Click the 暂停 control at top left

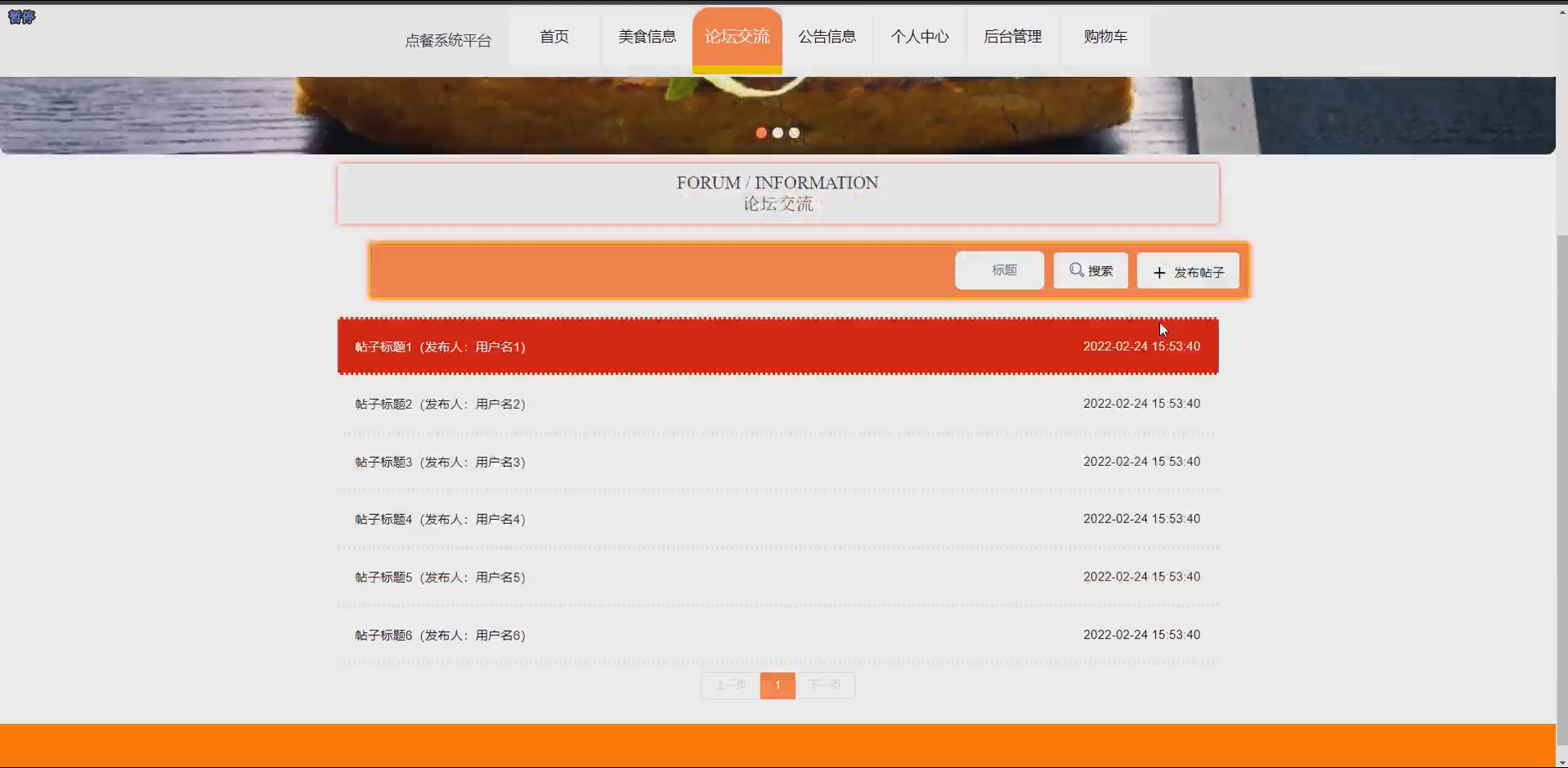tap(20, 16)
